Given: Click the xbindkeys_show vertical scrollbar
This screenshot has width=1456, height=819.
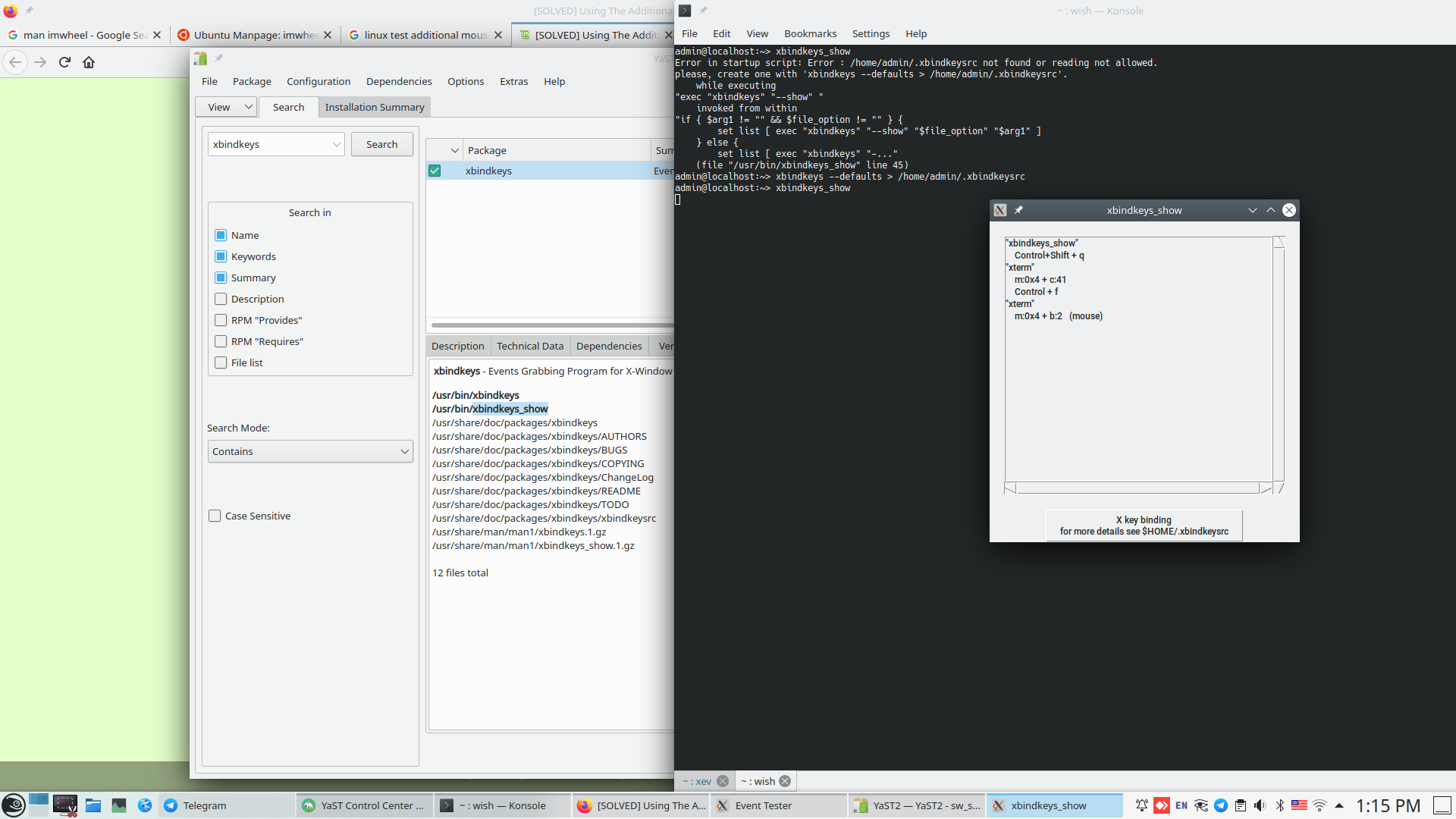Looking at the screenshot, I should (x=1279, y=364).
